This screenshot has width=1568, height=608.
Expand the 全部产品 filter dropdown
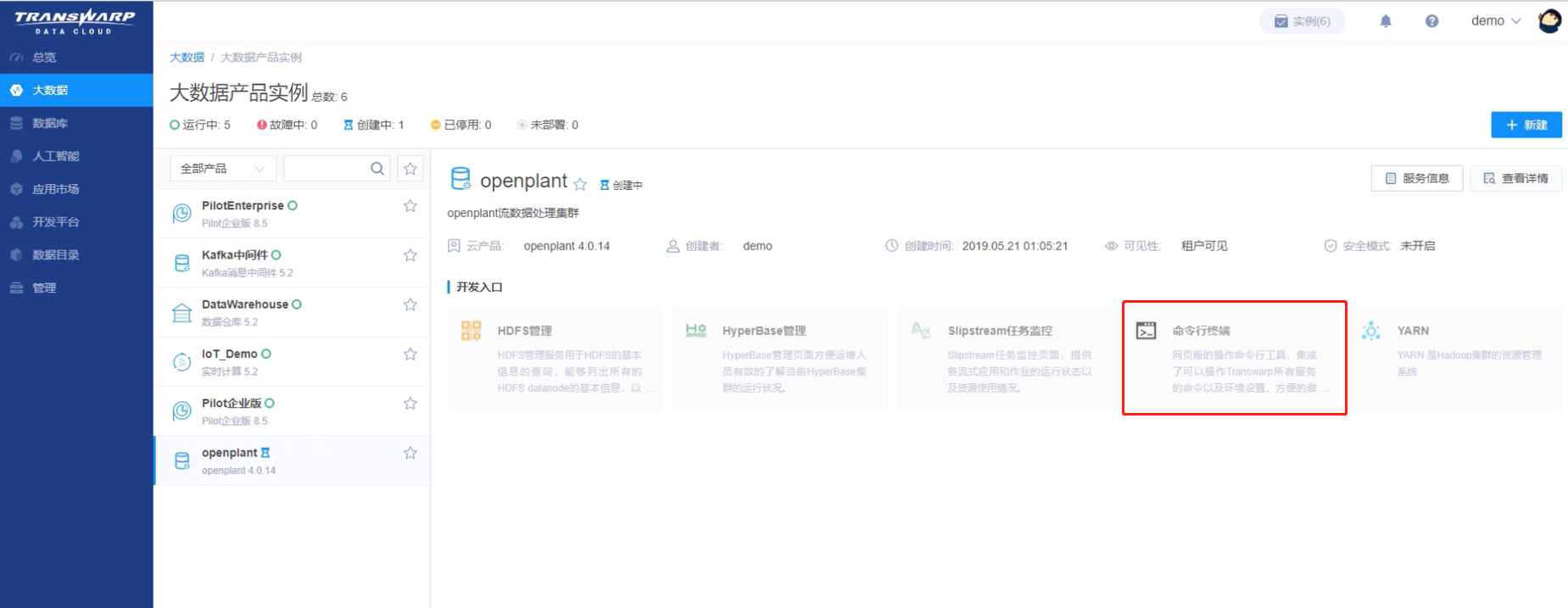pos(223,169)
